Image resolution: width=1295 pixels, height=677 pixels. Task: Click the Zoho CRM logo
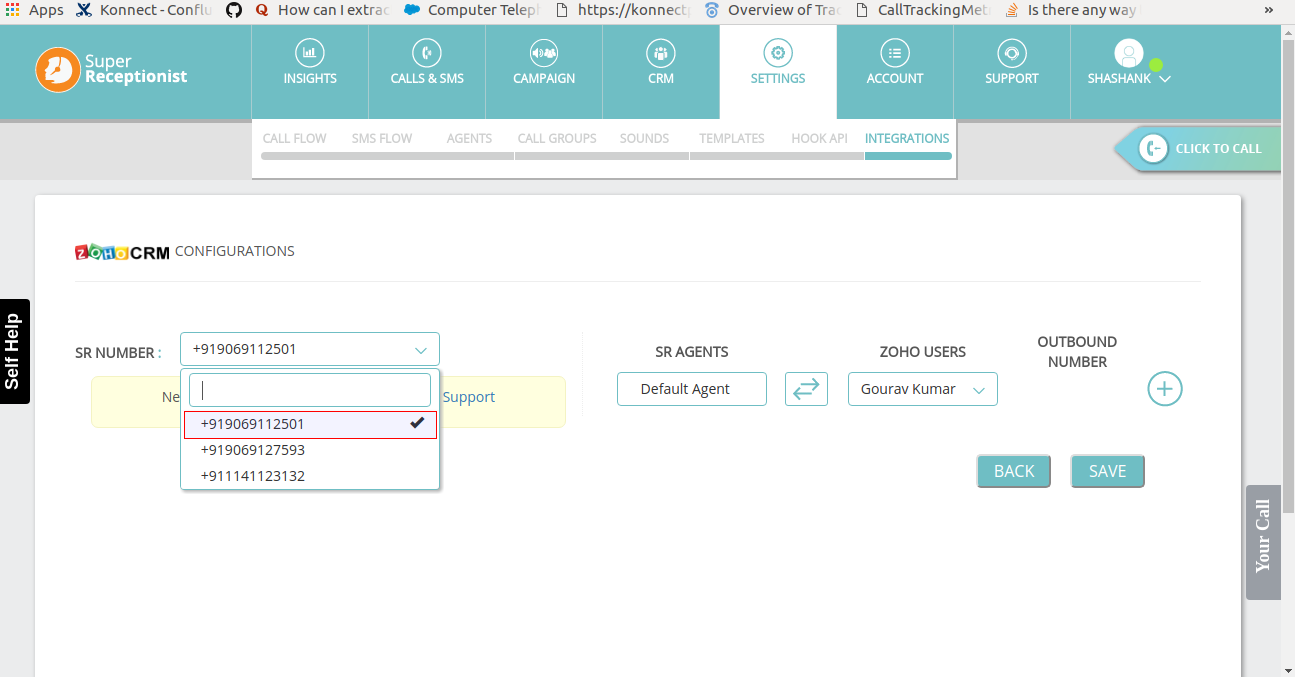pyautogui.click(x=123, y=252)
